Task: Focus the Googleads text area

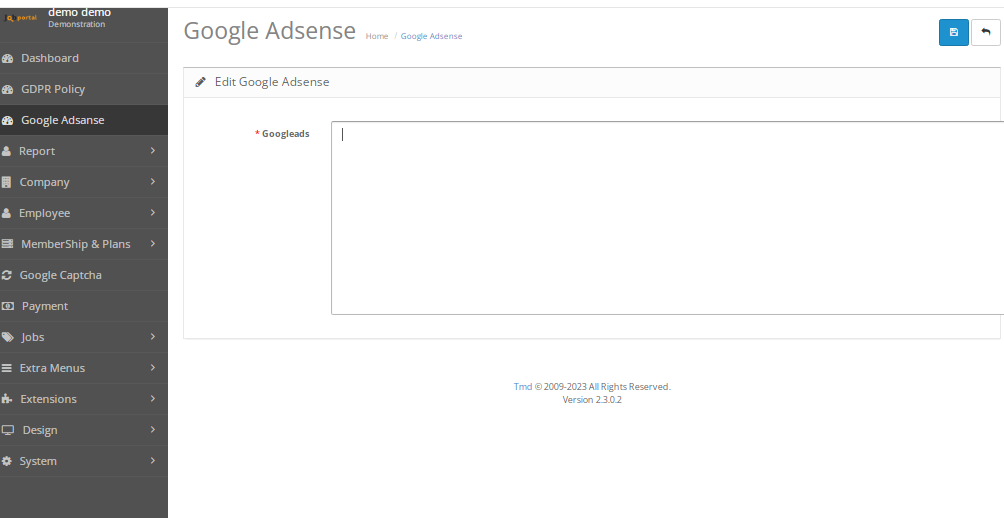Action: coord(665,218)
